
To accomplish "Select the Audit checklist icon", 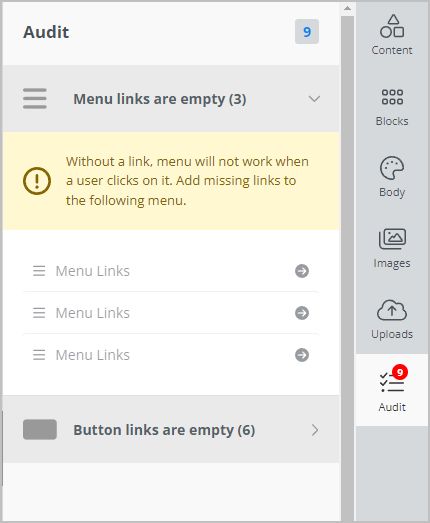I will (392, 382).
